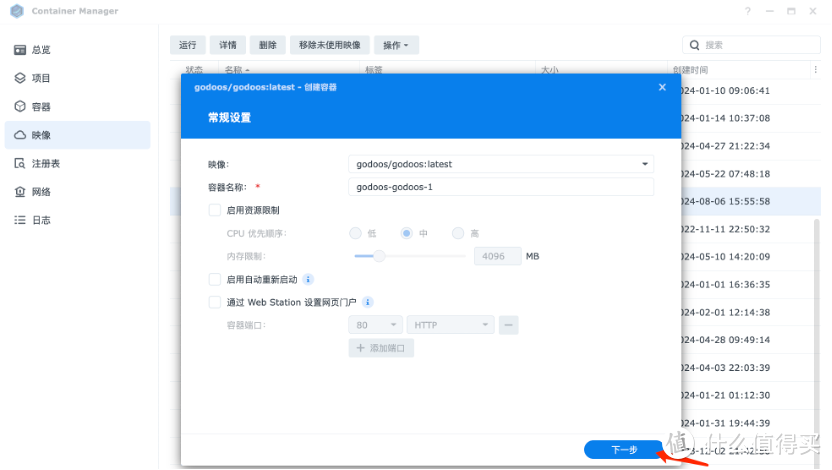The height and width of the screenshot is (470, 832).
Task: Click the 详情 details toolbar button
Action: coord(228,45)
